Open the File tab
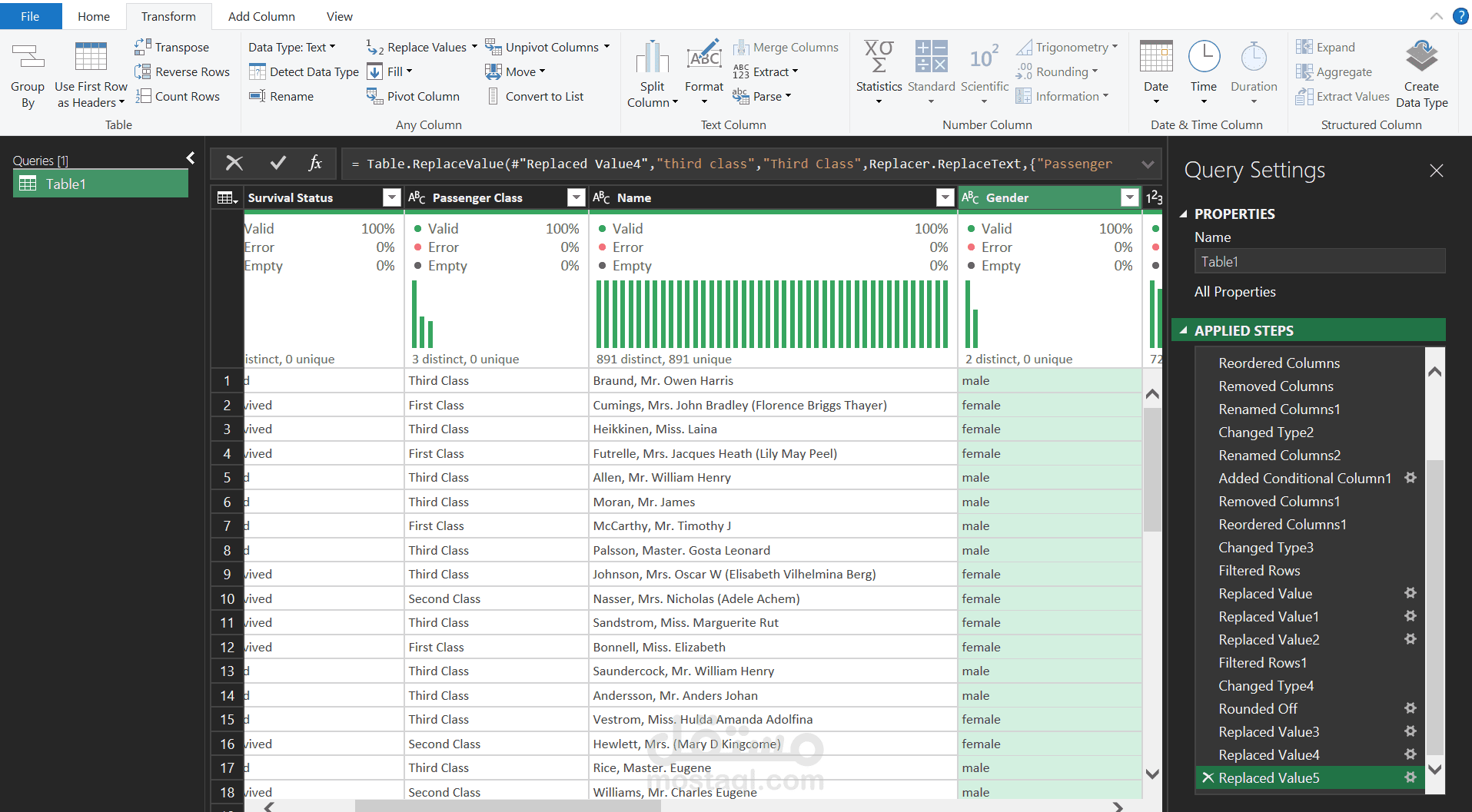The width and height of the screenshot is (1472, 812). click(31, 16)
